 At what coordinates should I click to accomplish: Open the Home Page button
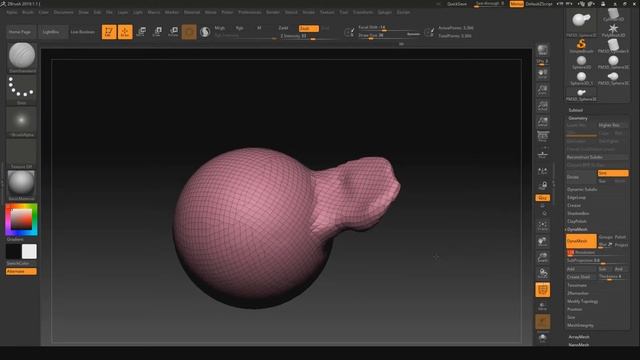[20, 32]
